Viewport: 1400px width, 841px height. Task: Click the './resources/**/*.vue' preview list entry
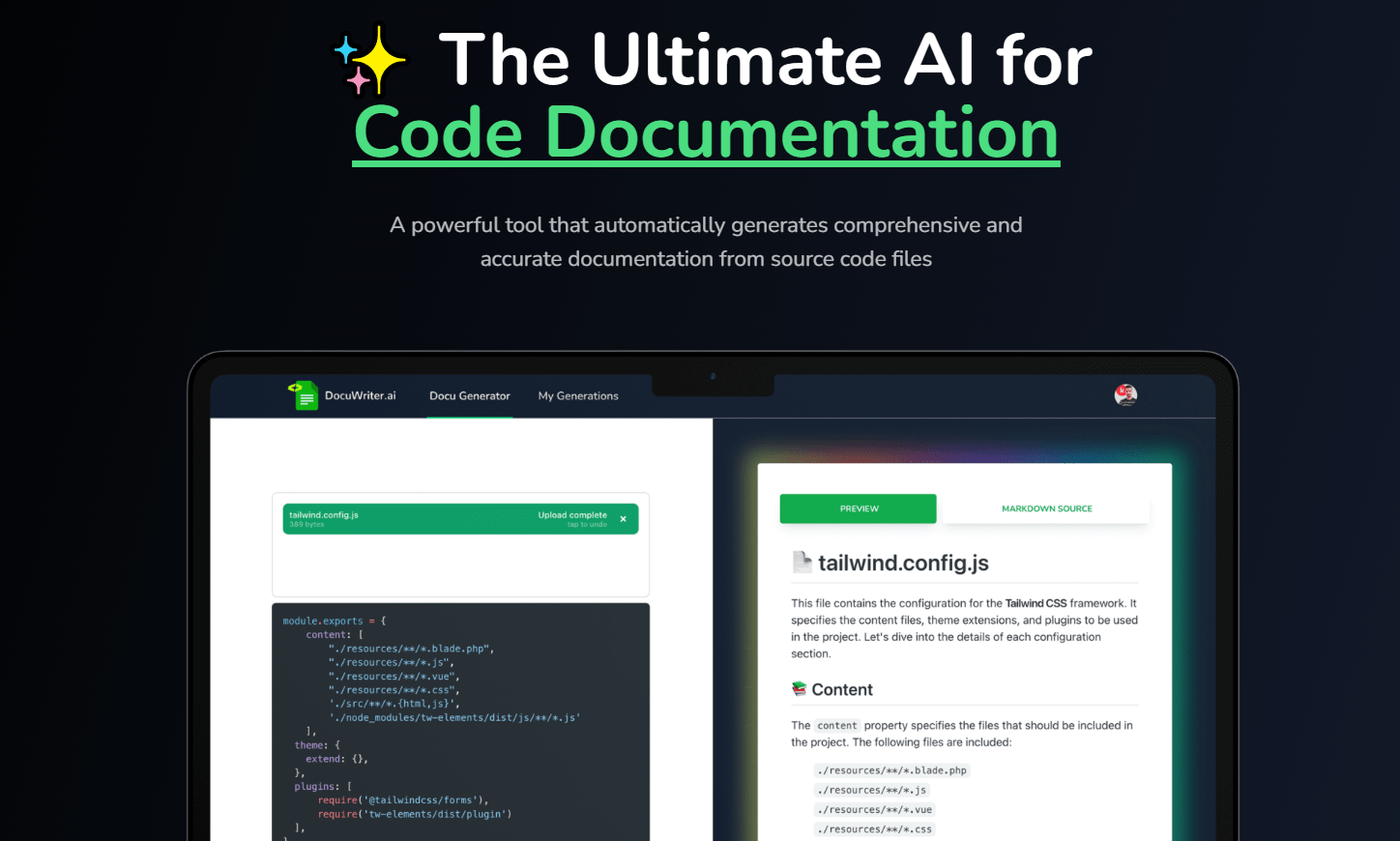(875, 810)
